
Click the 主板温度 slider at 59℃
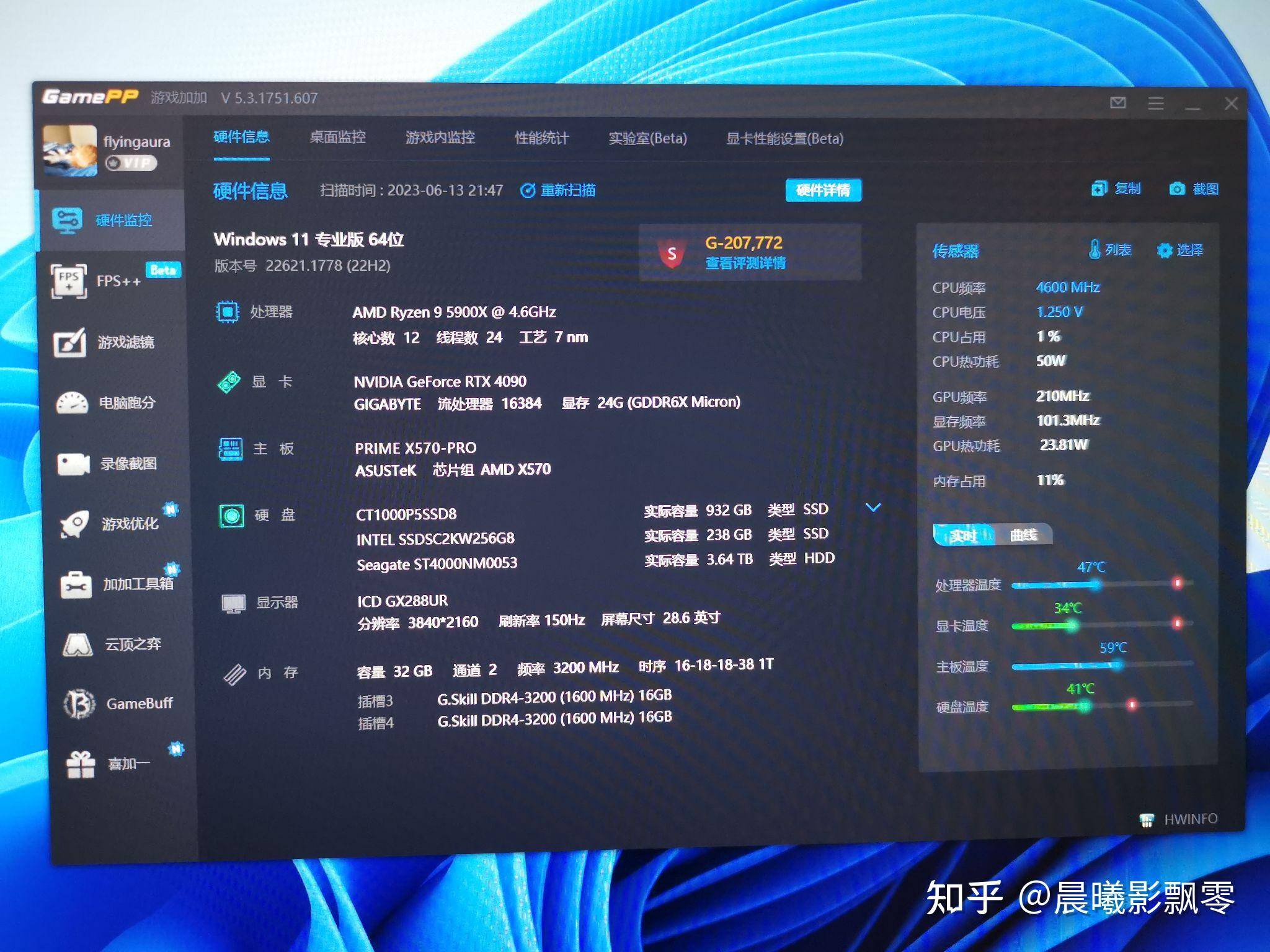(x=1117, y=665)
